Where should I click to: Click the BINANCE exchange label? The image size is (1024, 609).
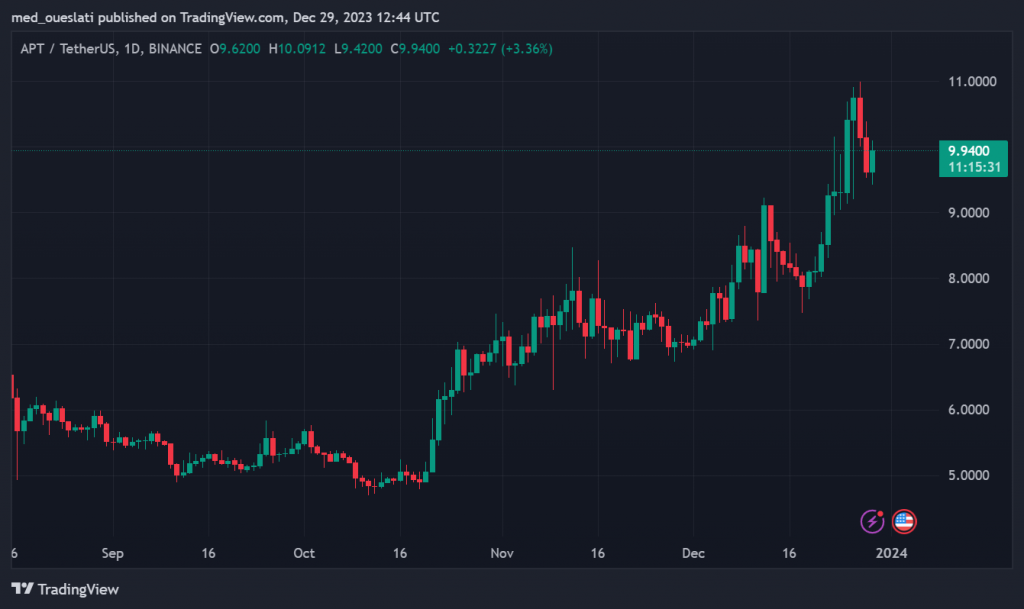click(x=173, y=48)
